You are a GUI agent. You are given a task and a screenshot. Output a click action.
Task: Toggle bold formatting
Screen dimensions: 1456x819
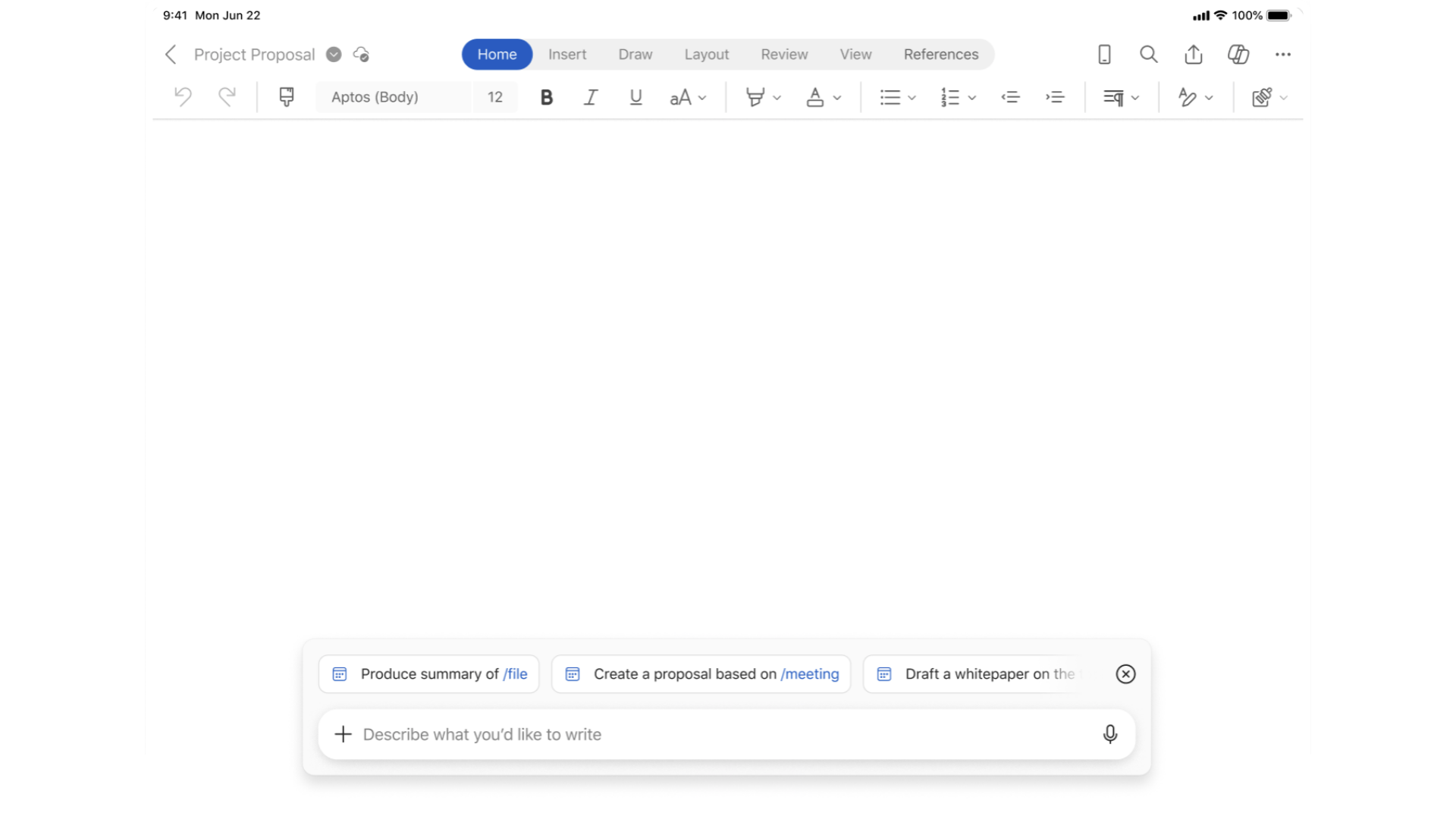(546, 97)
